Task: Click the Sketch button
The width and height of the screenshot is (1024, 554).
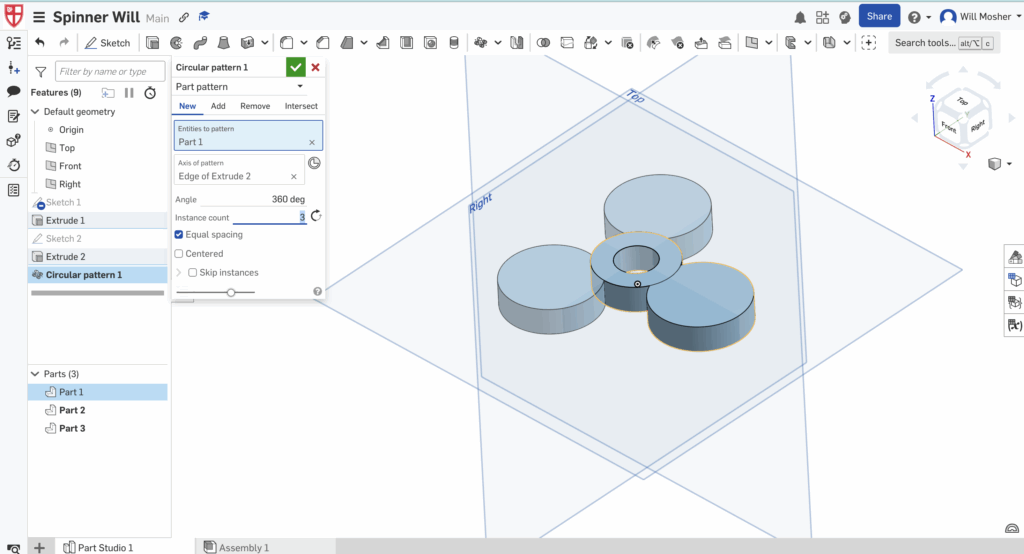Action: coord(108,43)
